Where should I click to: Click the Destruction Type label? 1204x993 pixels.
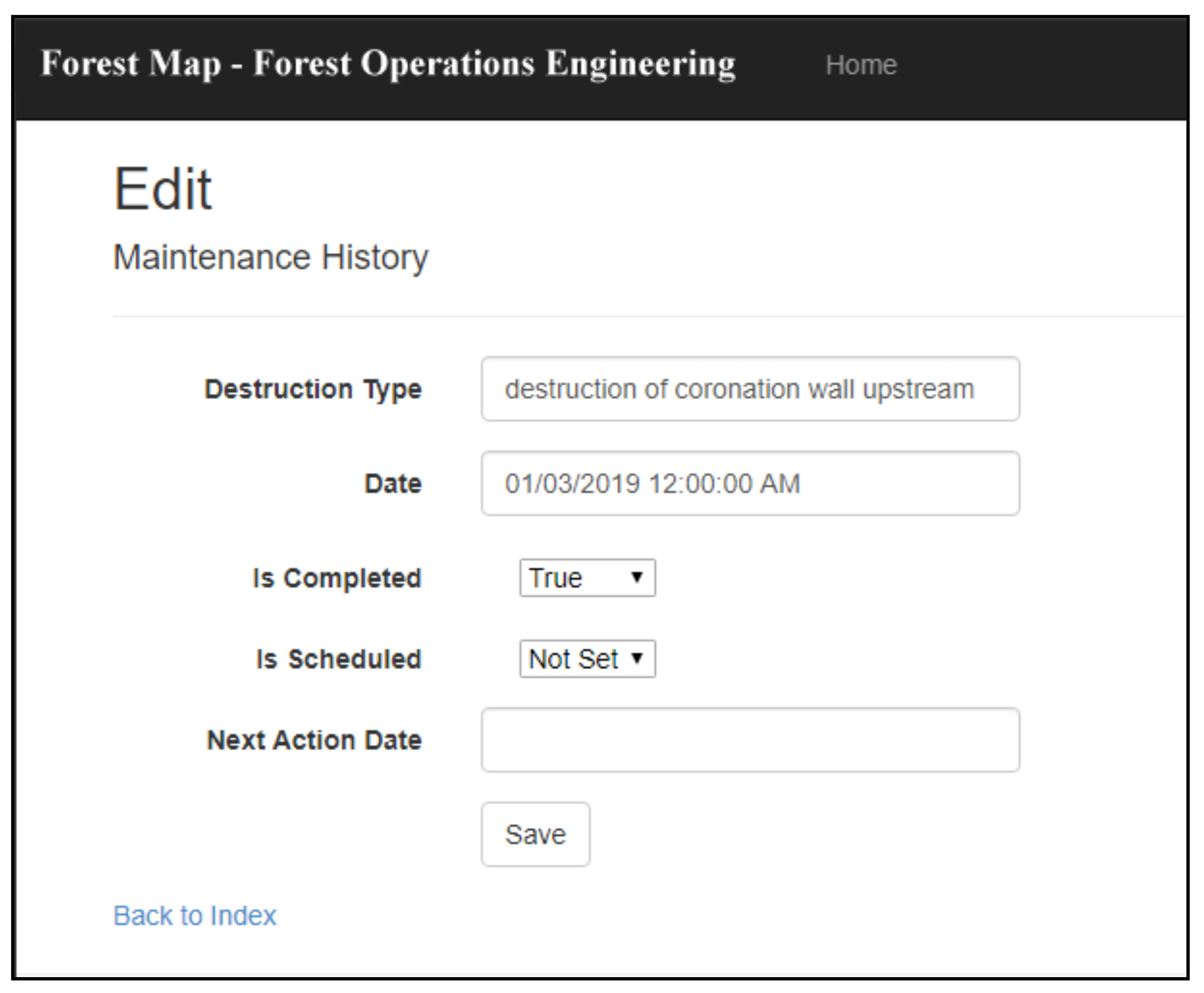click(x=313, y=389)
